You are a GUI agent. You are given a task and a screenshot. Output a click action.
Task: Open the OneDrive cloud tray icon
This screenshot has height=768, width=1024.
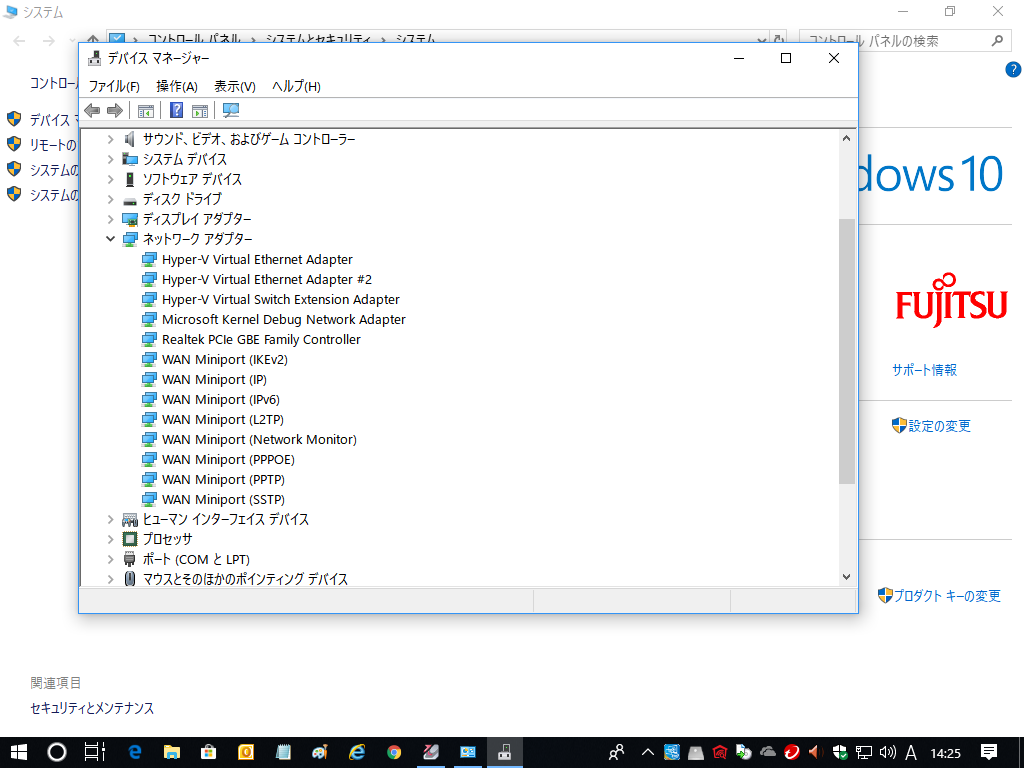coord(768,752)
